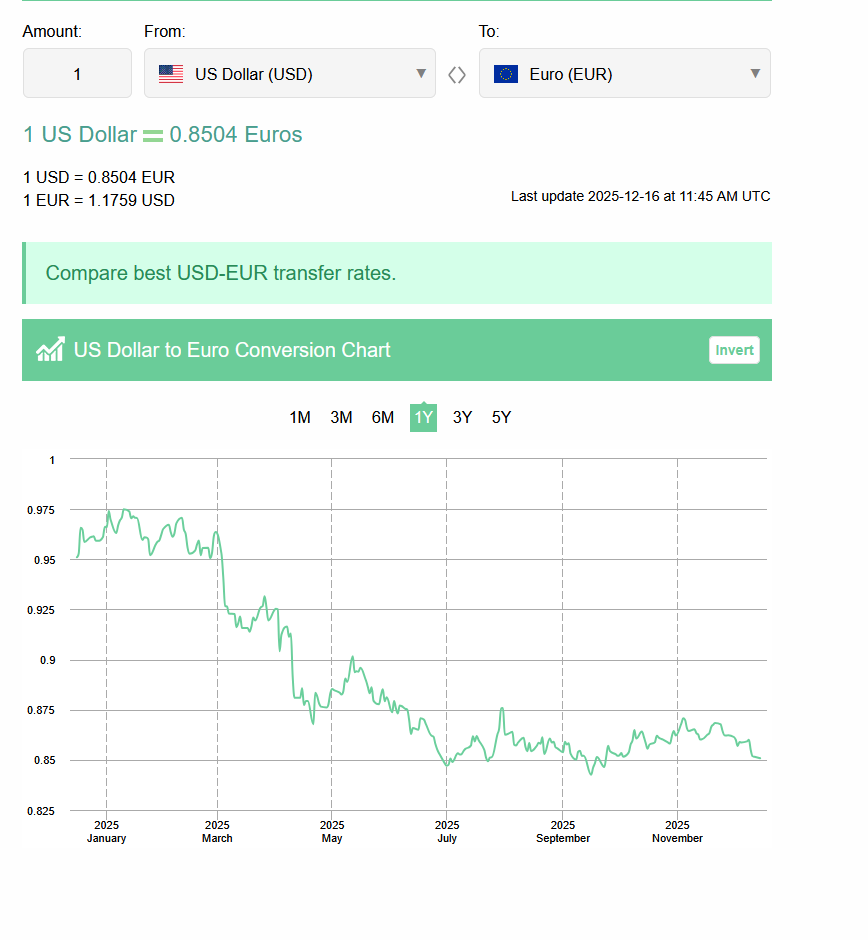Click the green equals sign icon
This screenshot has height=940, width=868.
[153, 136]
